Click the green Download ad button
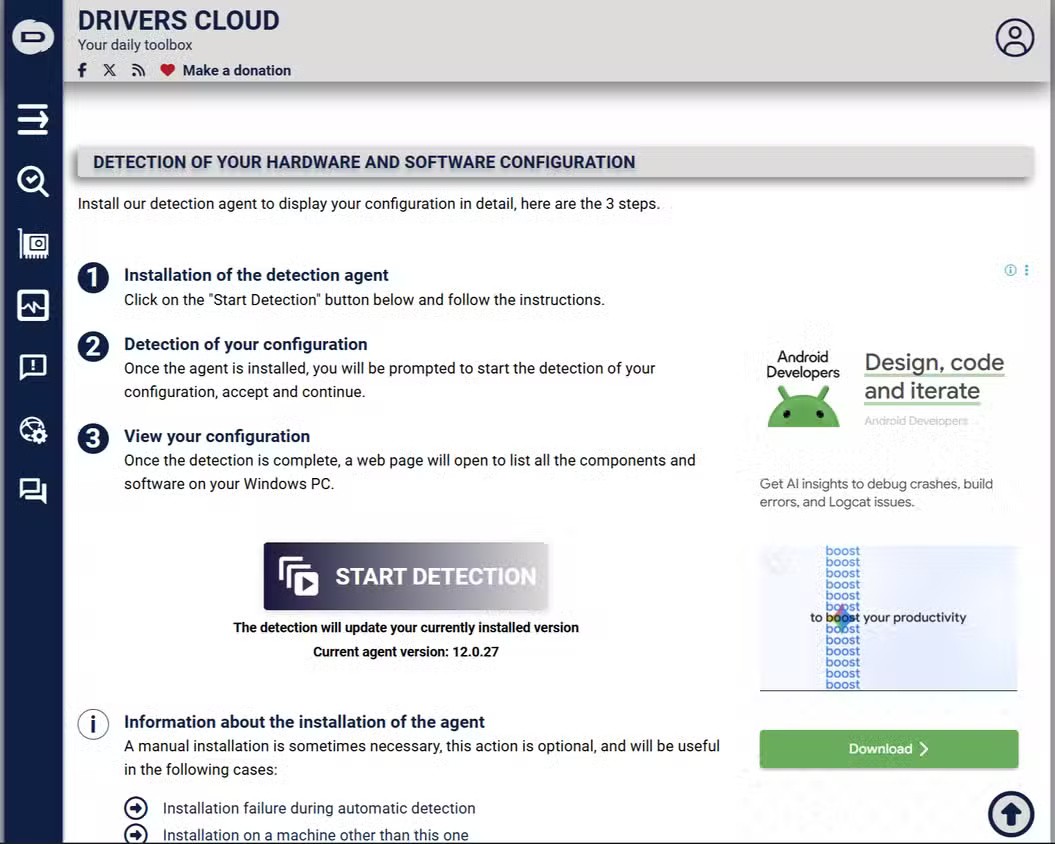1055x844 pixels. [889, 748]
